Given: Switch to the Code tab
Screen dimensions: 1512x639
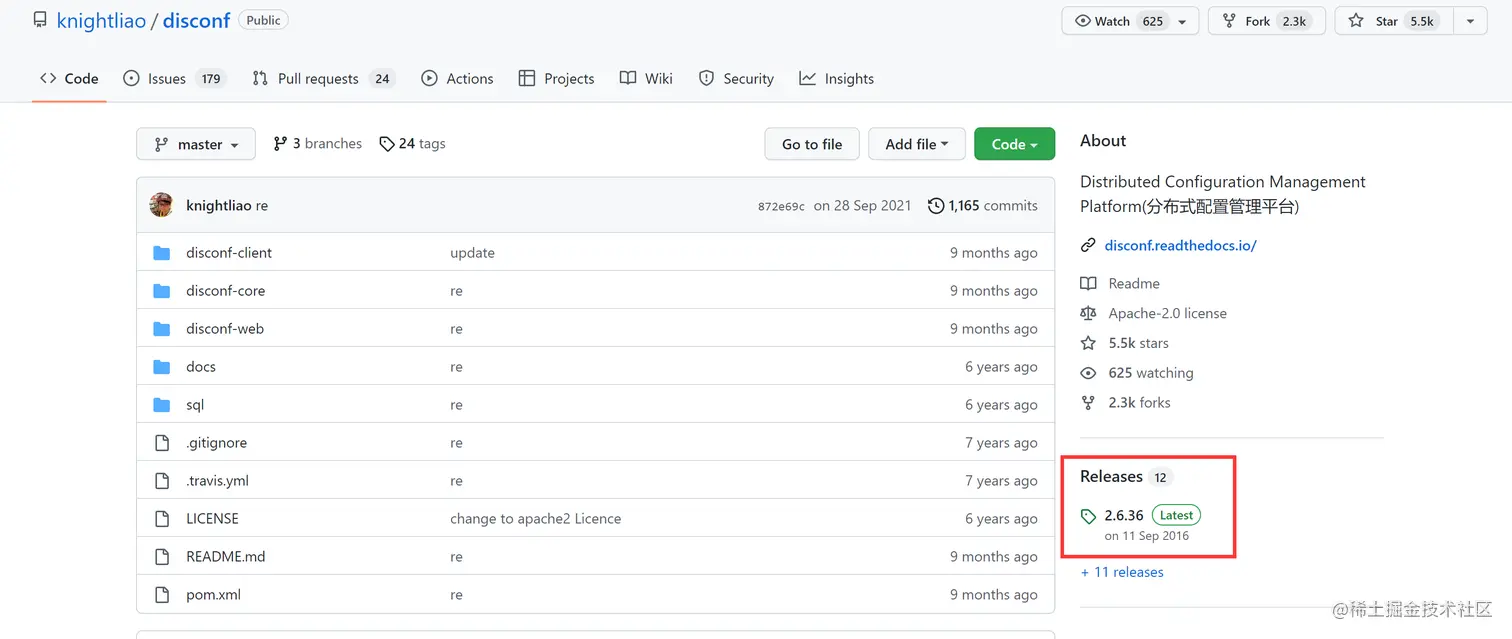Looking at the screenshot, I should click(x=69, y=78).
